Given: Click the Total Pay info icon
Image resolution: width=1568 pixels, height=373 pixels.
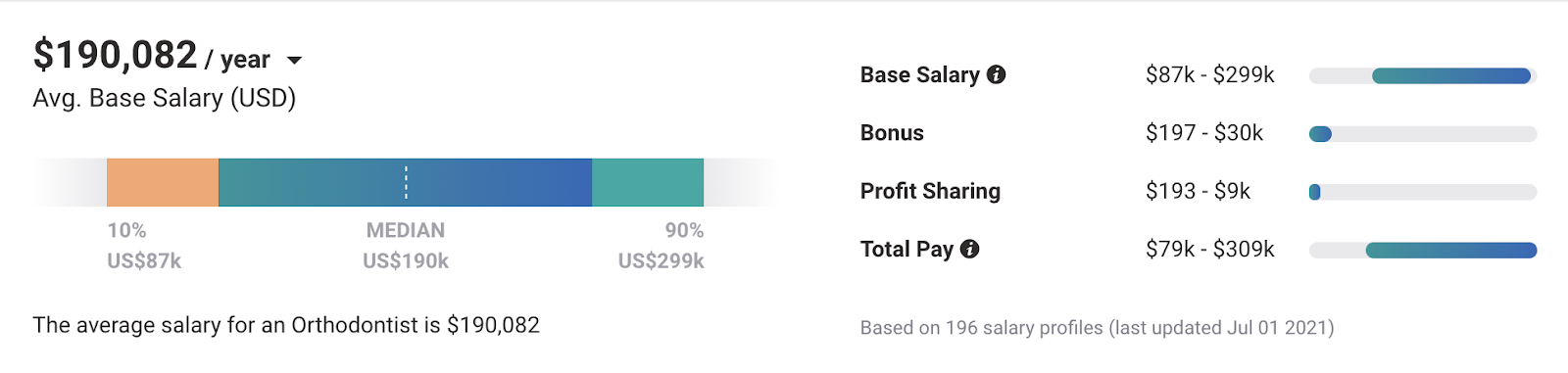Looking at the screenshot, I should tap(970, 249).
